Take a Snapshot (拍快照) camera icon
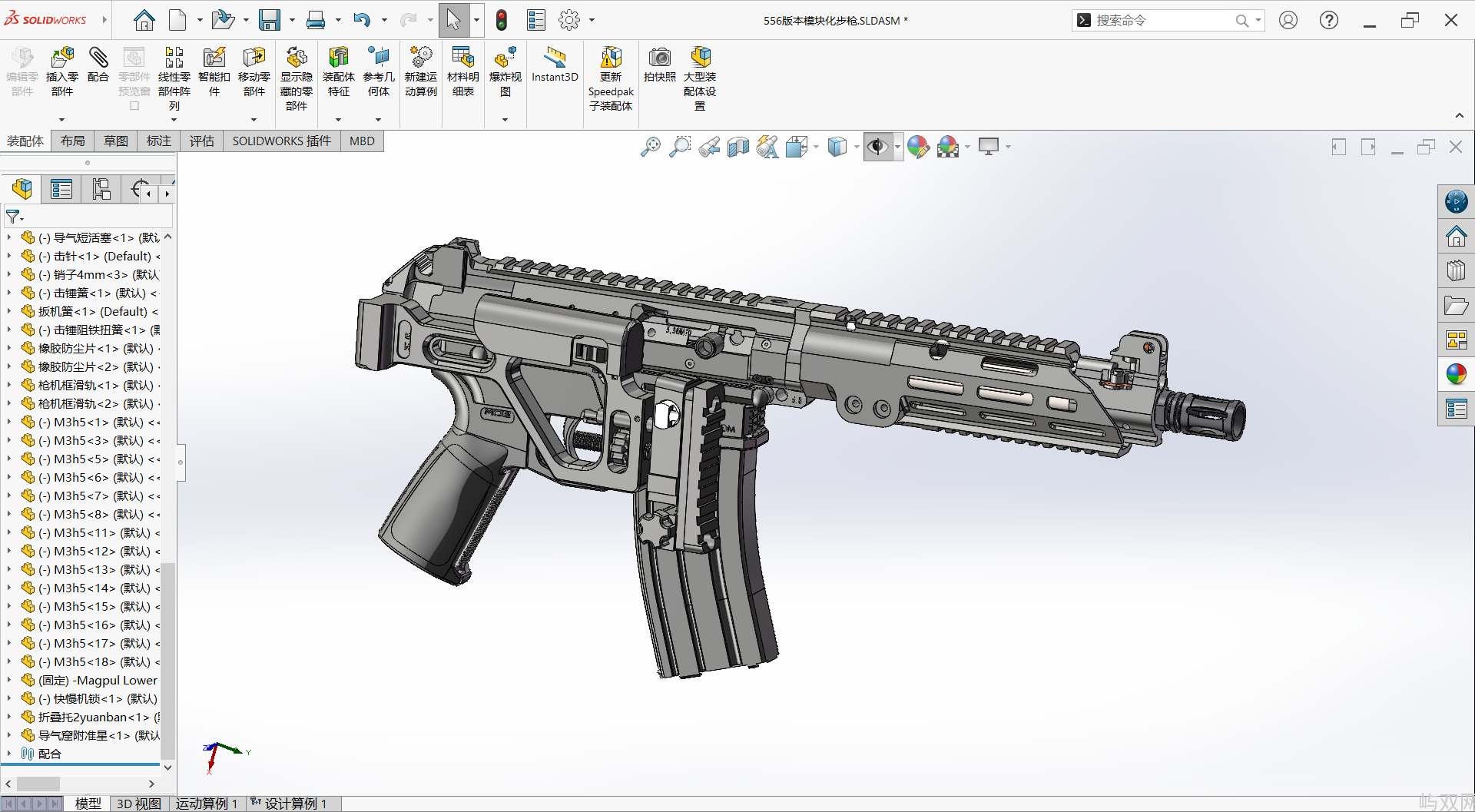The image size is (1475, 812). [659, 58]
